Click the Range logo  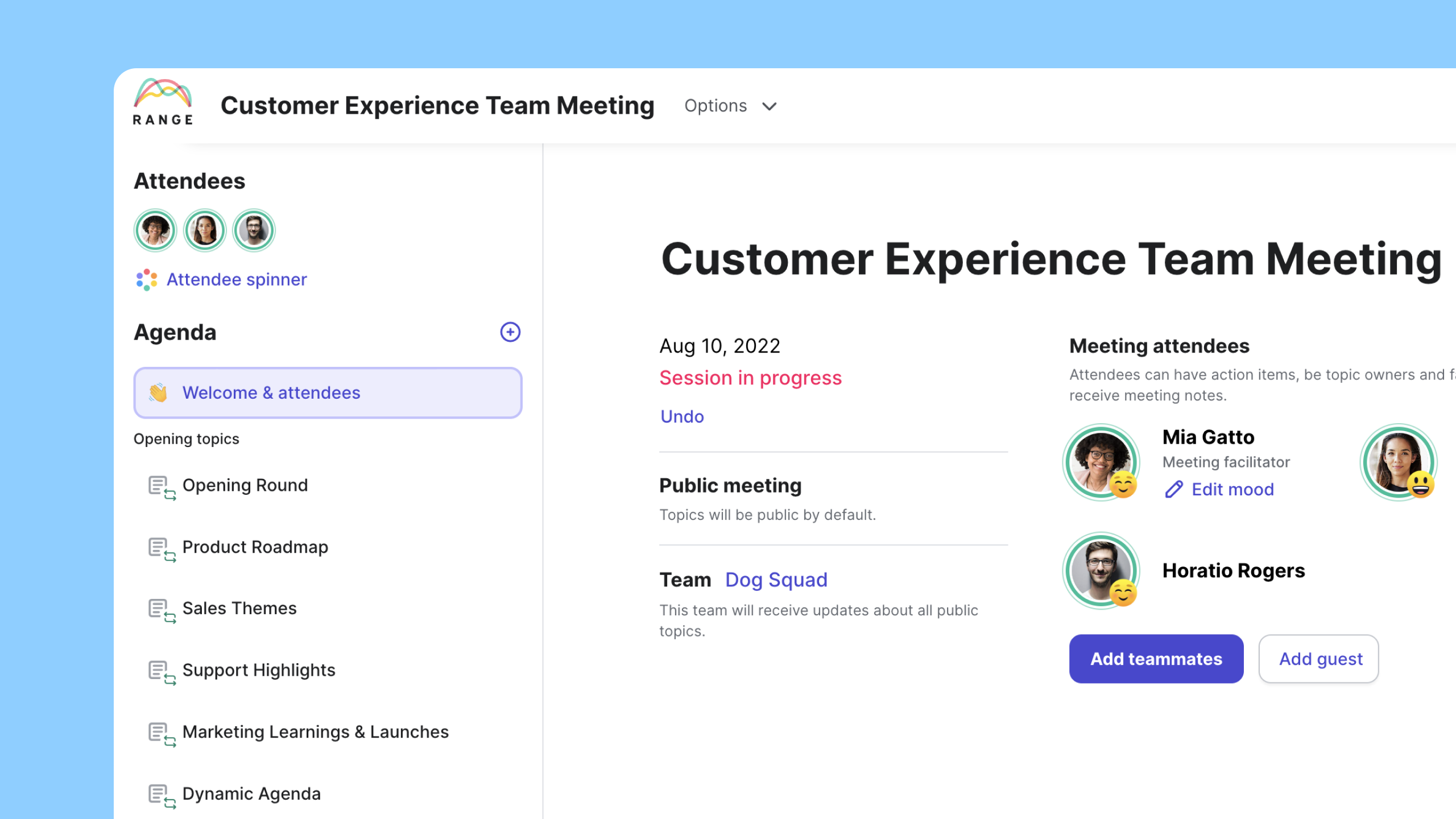[x=163, y=102]
